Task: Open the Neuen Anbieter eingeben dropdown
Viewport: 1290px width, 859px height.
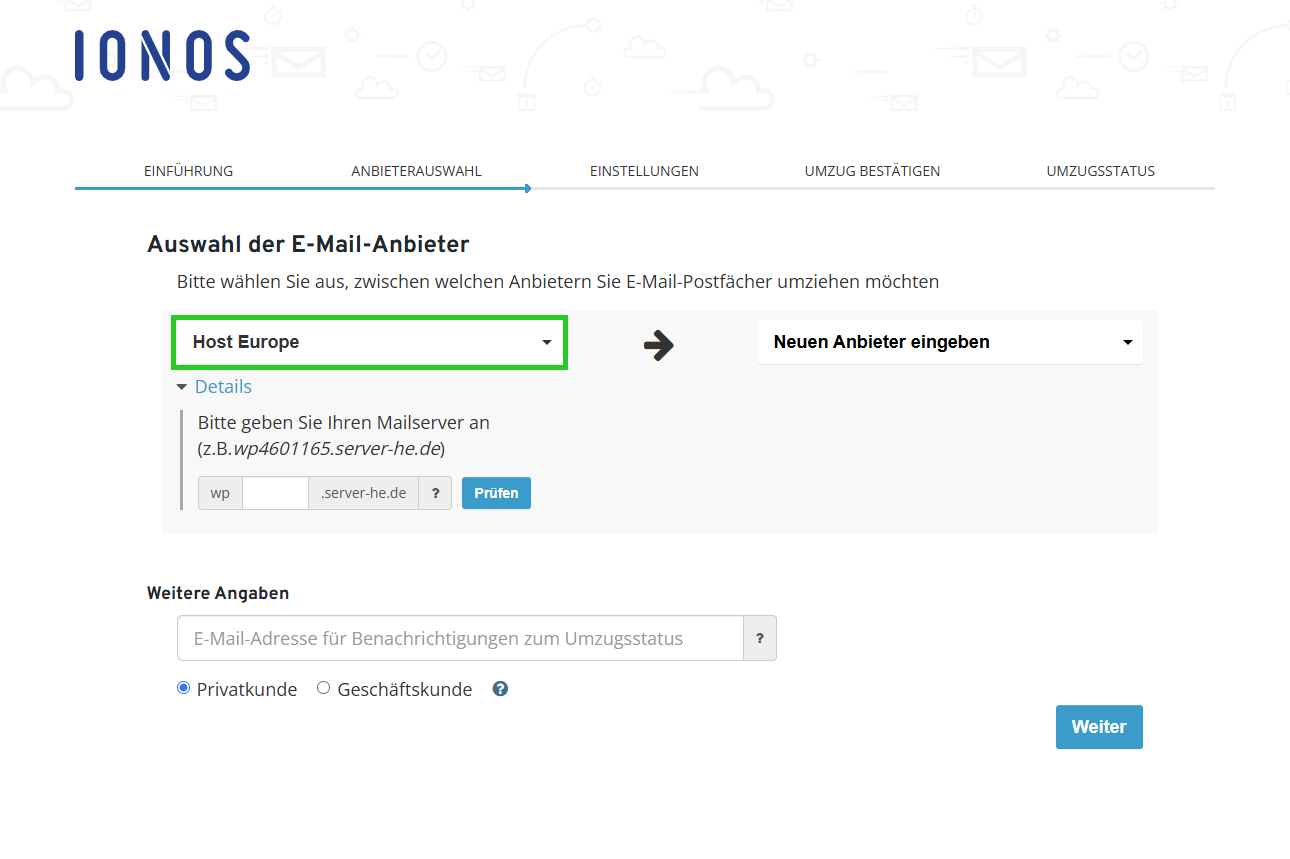Action: click(950, 342)
